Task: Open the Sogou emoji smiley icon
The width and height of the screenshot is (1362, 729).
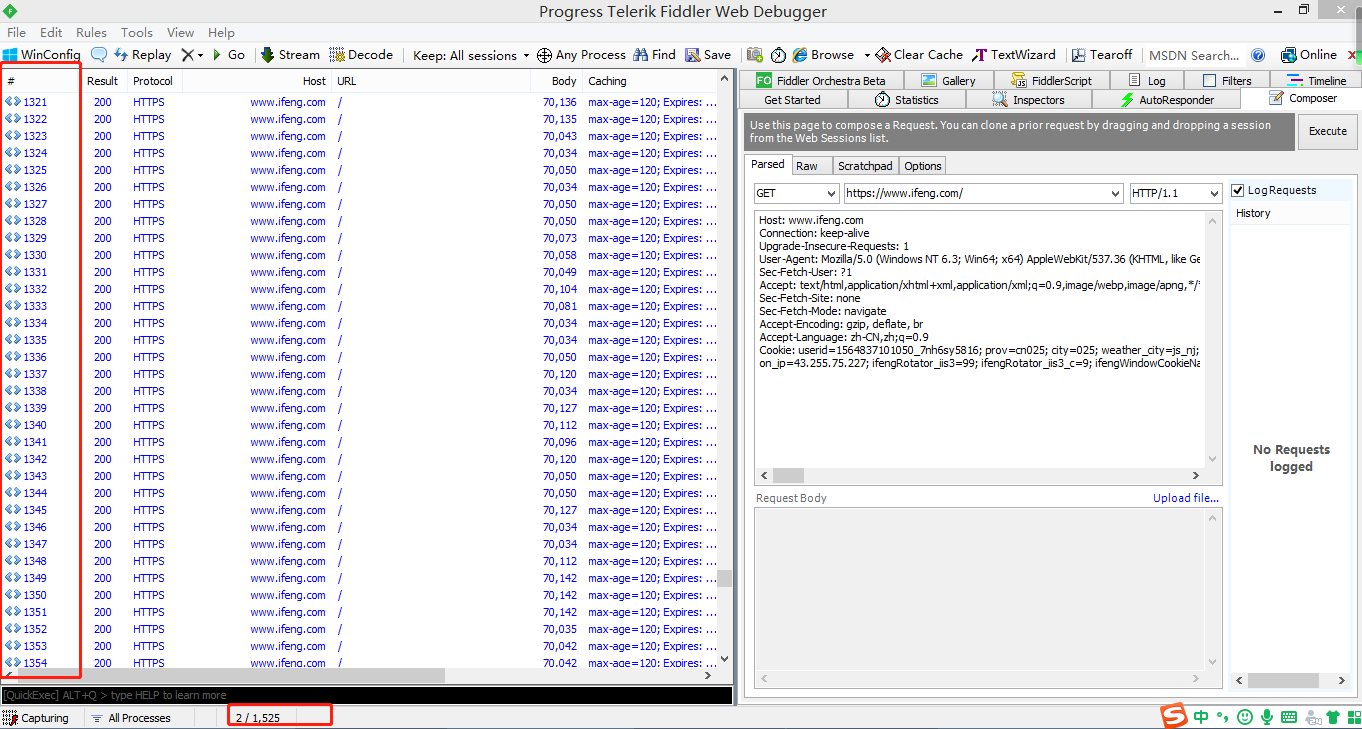Action: coord(1245,716)
